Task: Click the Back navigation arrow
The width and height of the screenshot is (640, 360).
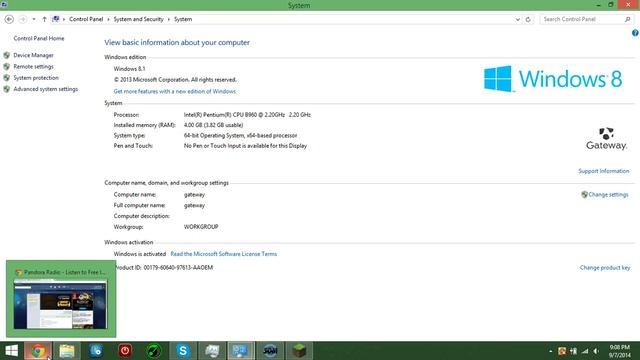Action: 9,19
